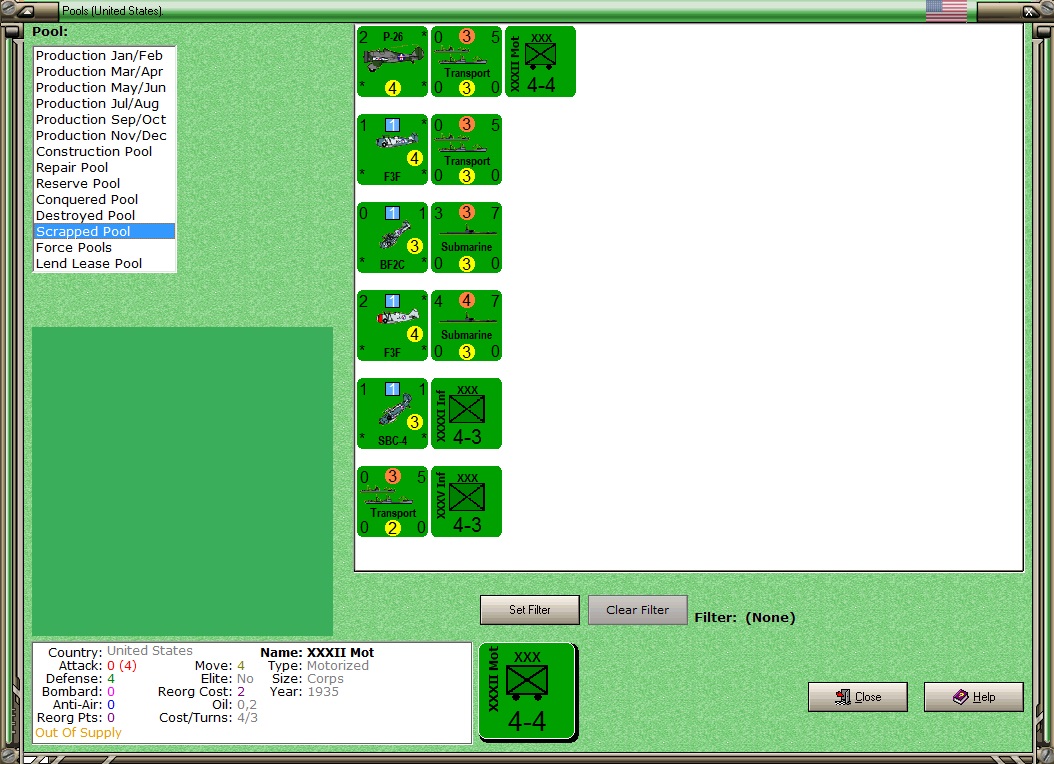Close the Pools window with Close button

[x=858, y=697]
